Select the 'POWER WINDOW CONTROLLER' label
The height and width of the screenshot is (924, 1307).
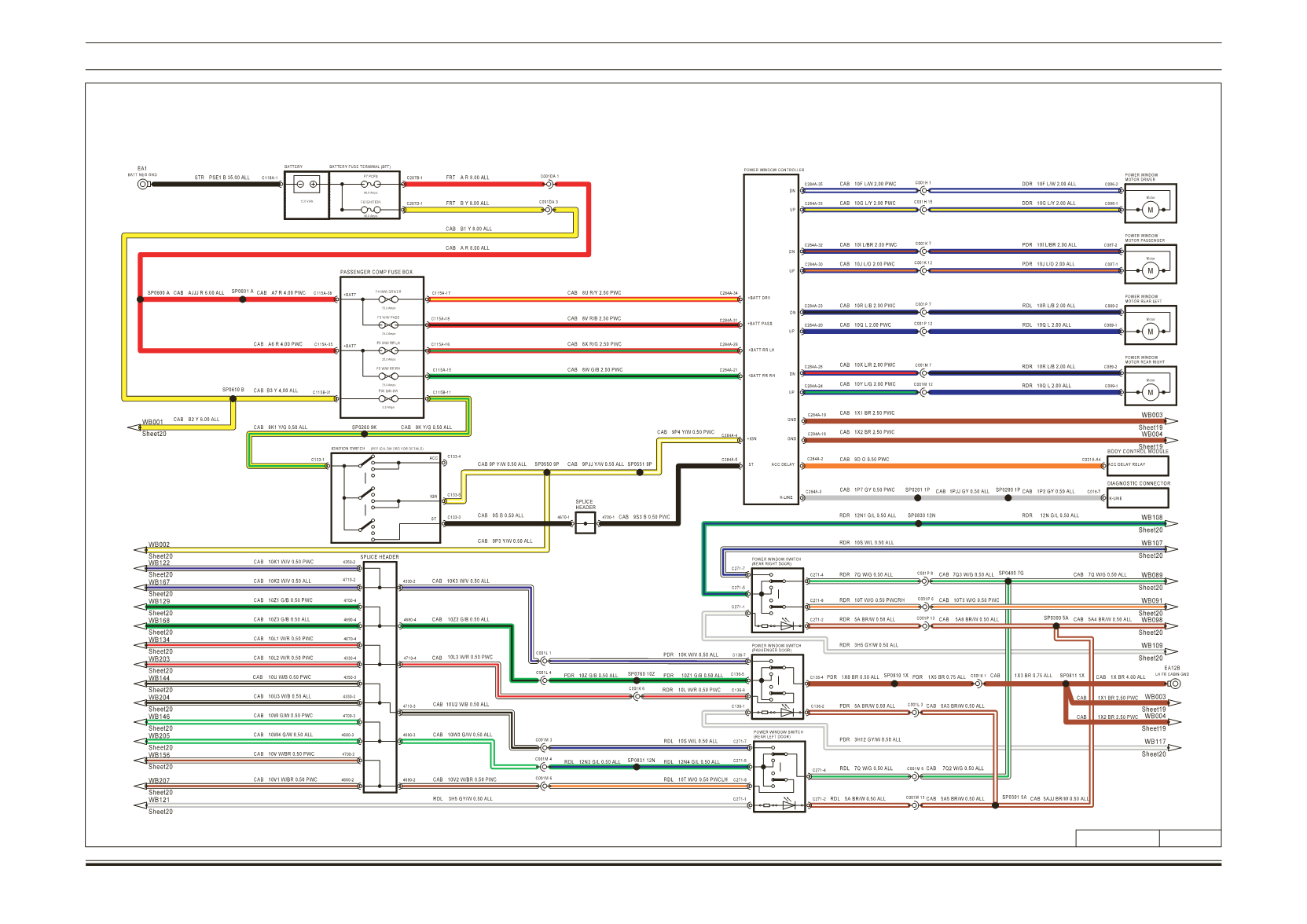point(774,170)
